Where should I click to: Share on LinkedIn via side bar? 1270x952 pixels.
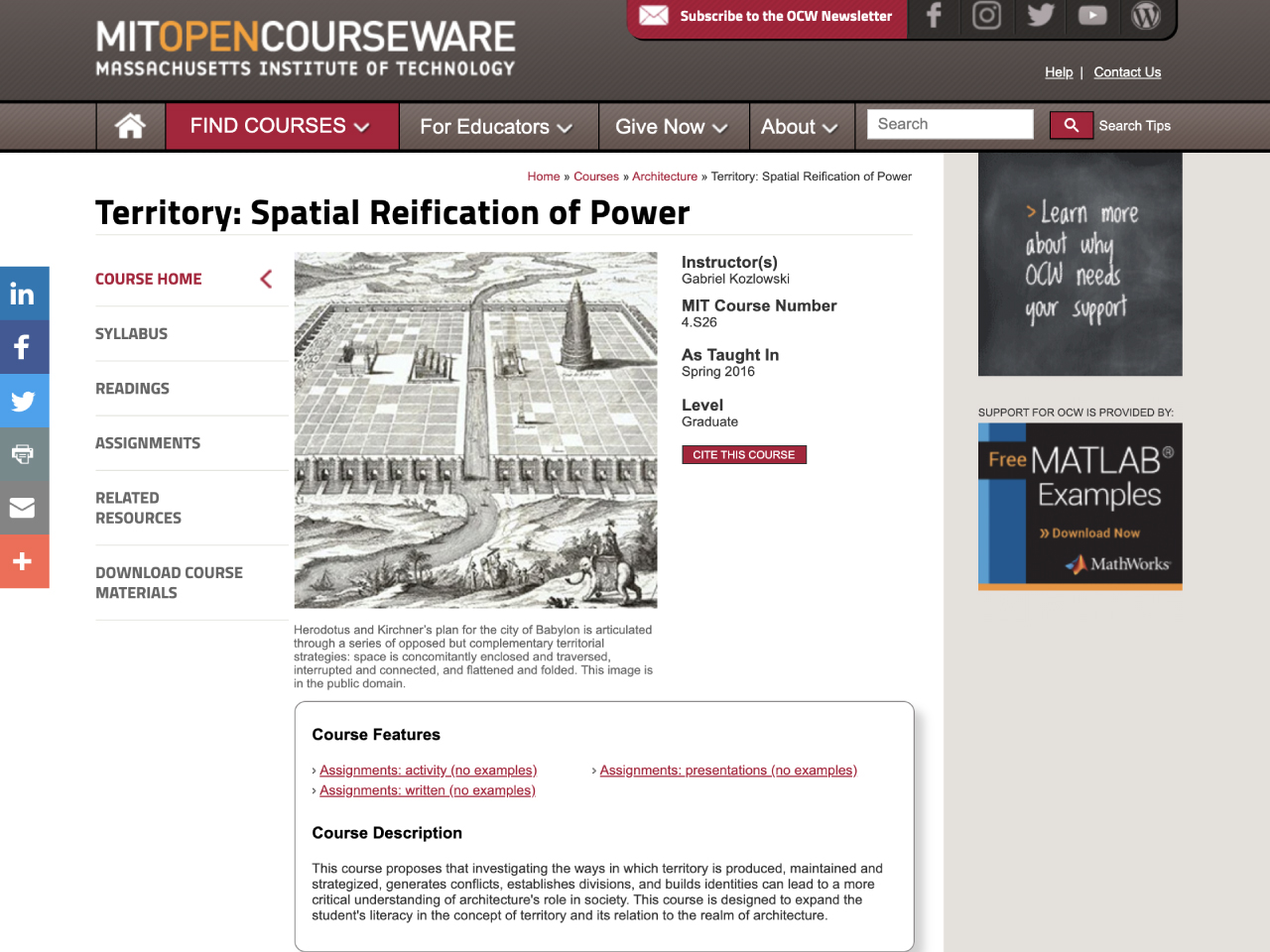pos(24,294)
